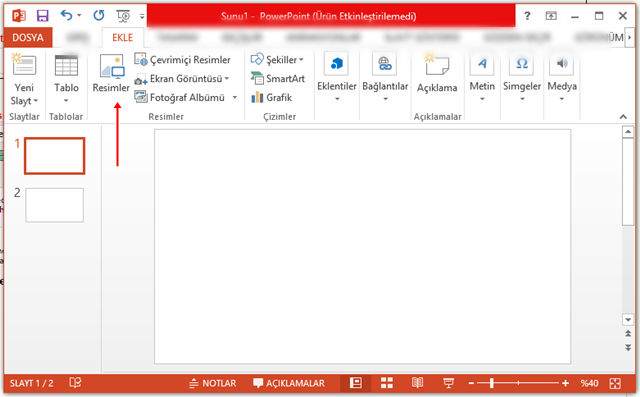Open the DOSYA file menu

coord(28,38)
